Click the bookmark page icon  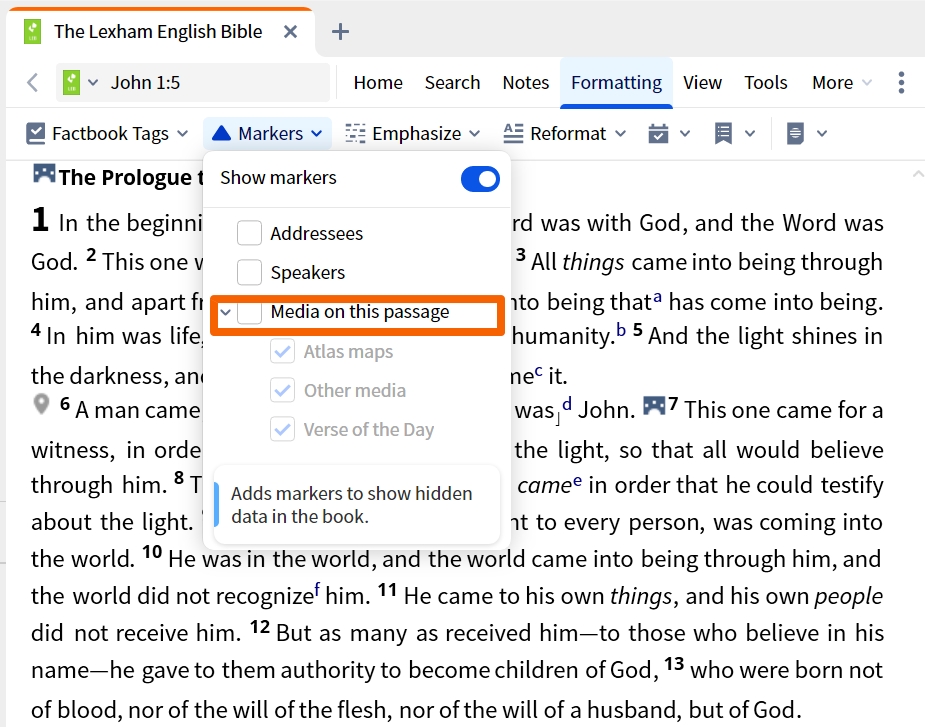click(x=723, y=134)
